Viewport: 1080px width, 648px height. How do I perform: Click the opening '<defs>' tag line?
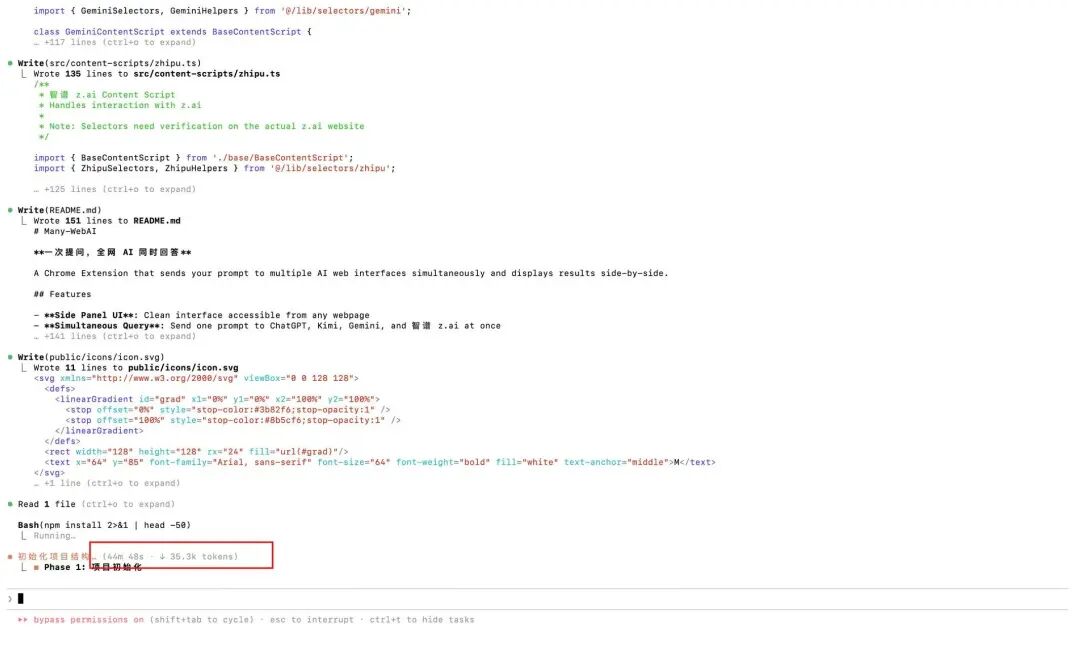(60, 389)
